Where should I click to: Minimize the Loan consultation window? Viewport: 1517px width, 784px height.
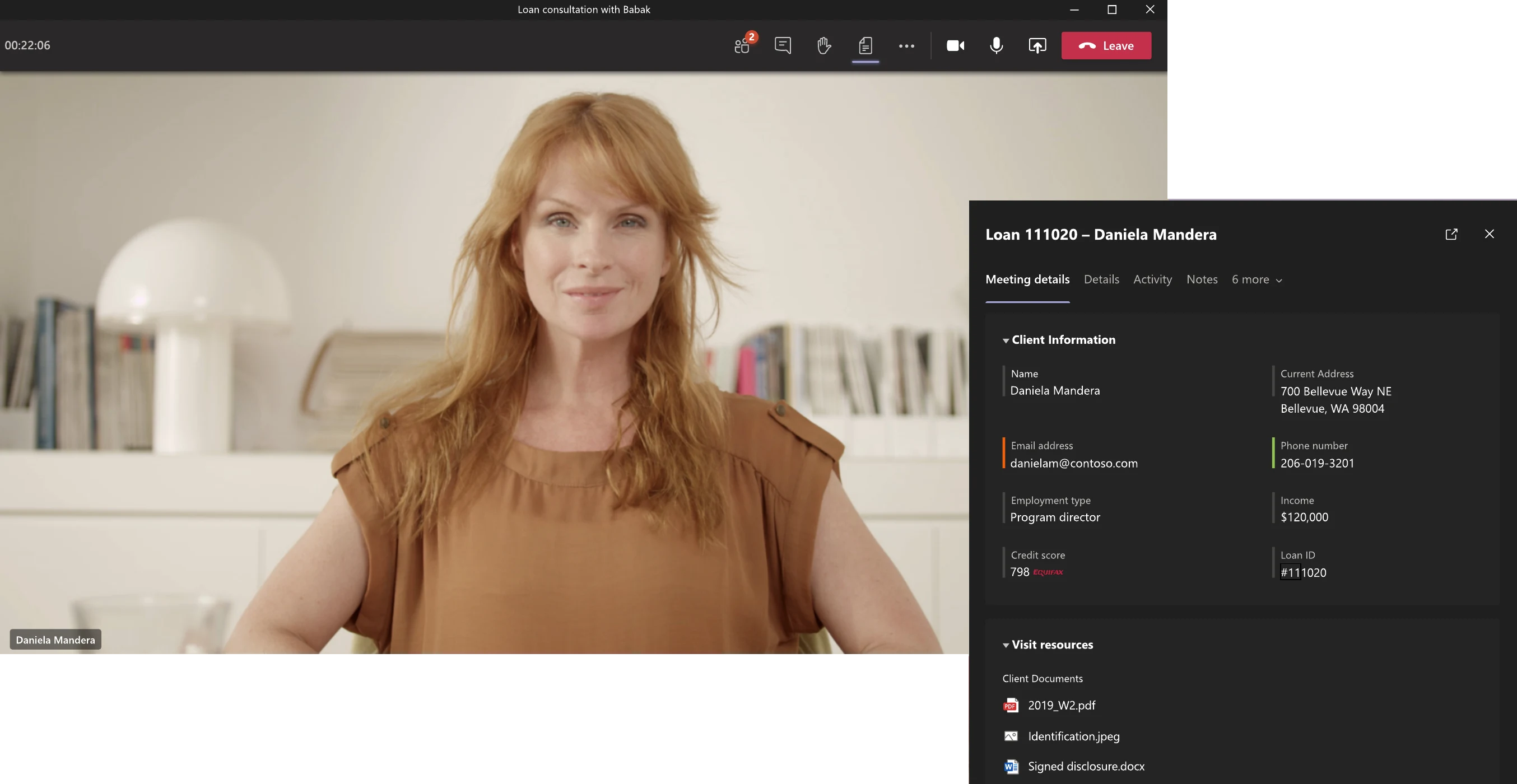[1074, 10]
